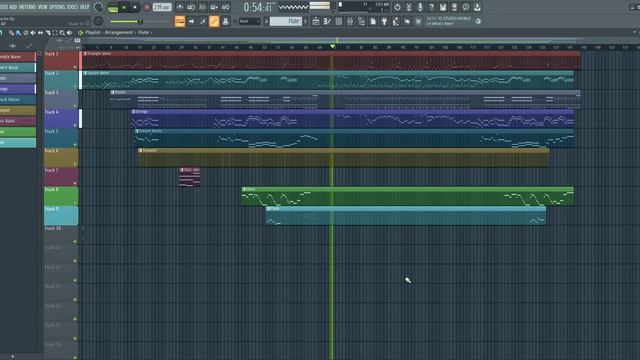Viewport: 640px width, 360px height.
Task: Open the snap dropdown in the toolbar
Action: pos(249,21)
